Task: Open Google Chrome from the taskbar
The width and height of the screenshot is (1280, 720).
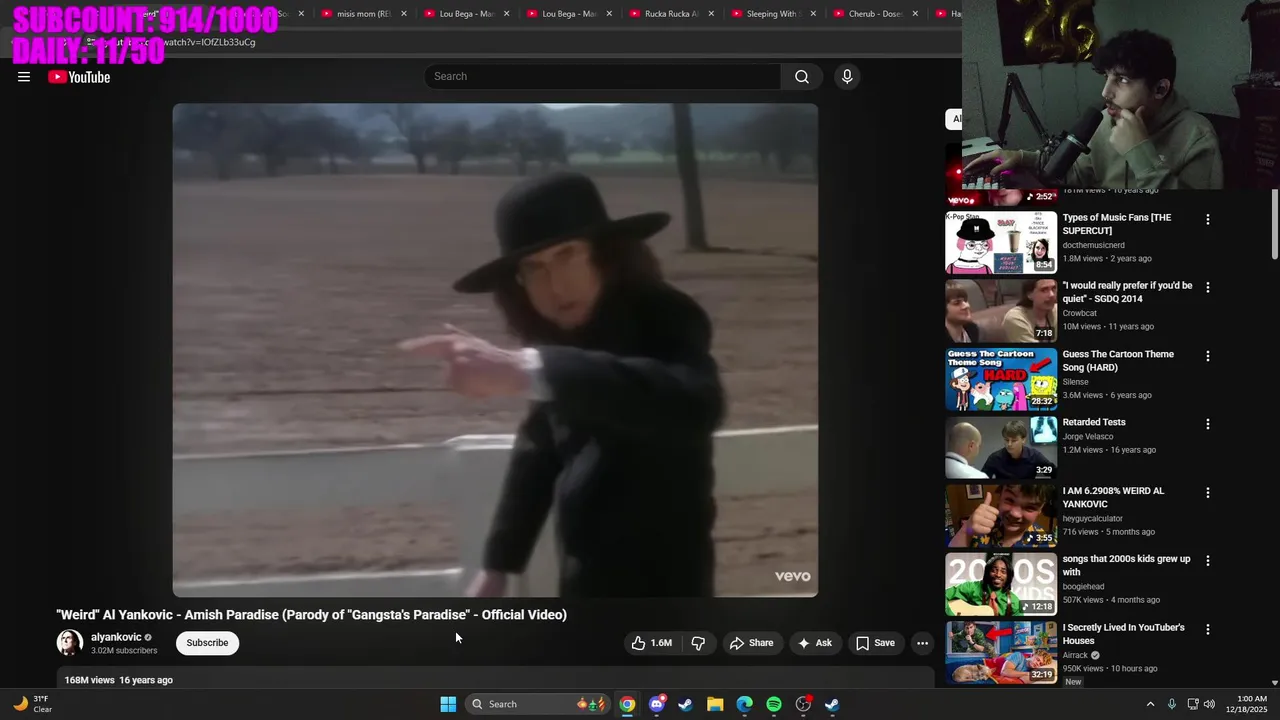Action: (x=627, y=704)
